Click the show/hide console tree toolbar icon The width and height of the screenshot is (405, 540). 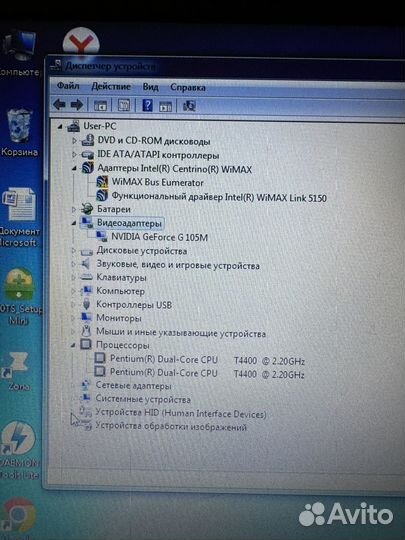(x=100, y=106)
